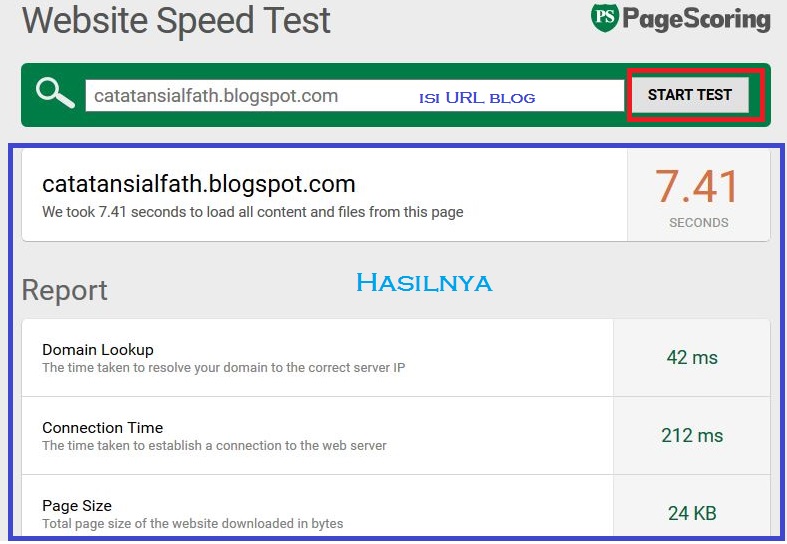Click the 'establish a connection' description text
787x544 pixels.
tap(214, 446)
